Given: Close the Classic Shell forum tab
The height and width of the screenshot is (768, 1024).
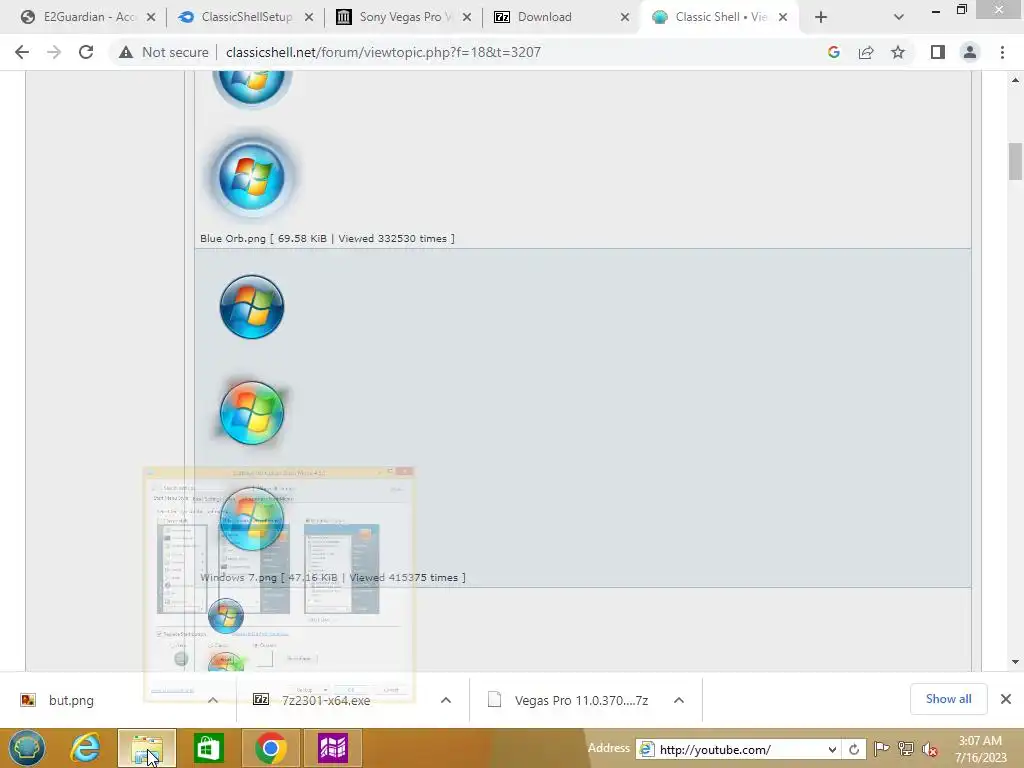Looking at the screenshot, I should pos(783,17).
